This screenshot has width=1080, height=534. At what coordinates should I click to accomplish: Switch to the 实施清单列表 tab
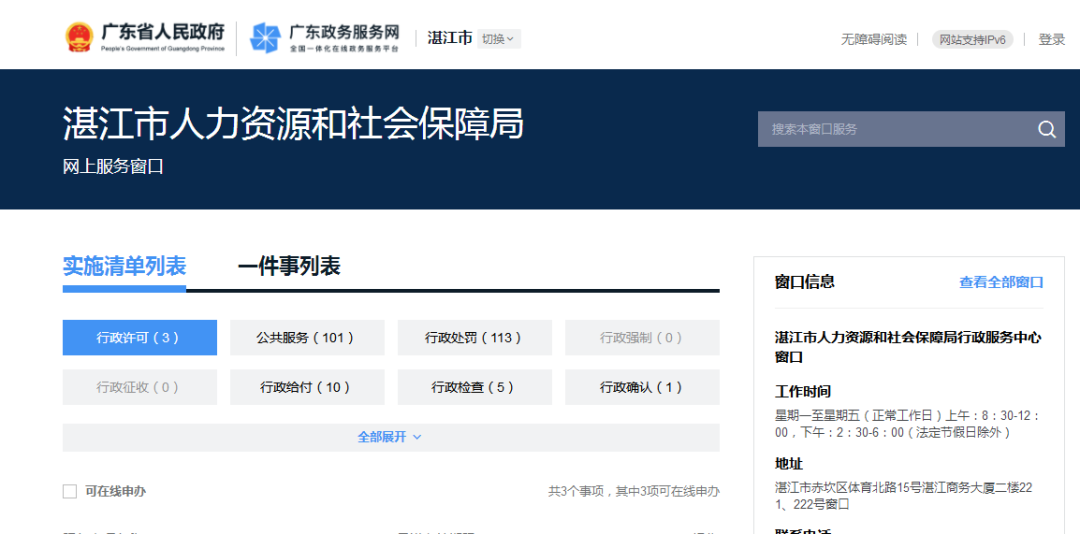[124, 266]
